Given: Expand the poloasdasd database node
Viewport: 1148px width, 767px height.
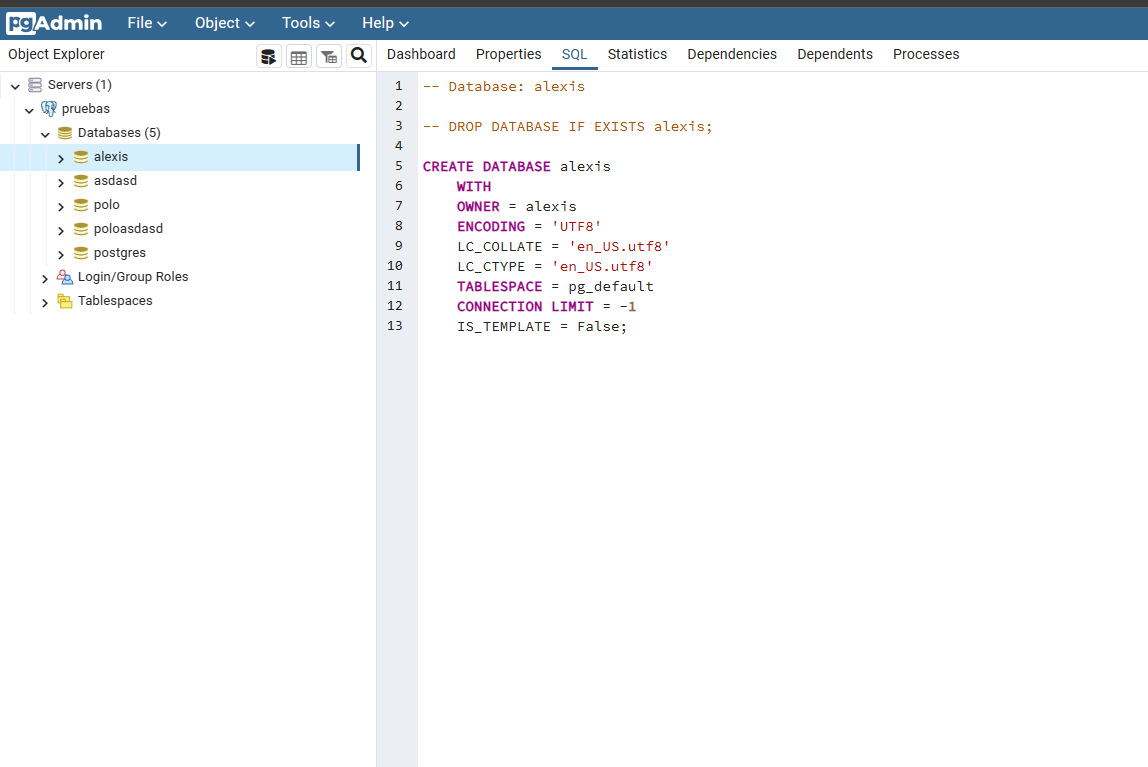Looking at the screenshot, I should (x=61, y=231).
